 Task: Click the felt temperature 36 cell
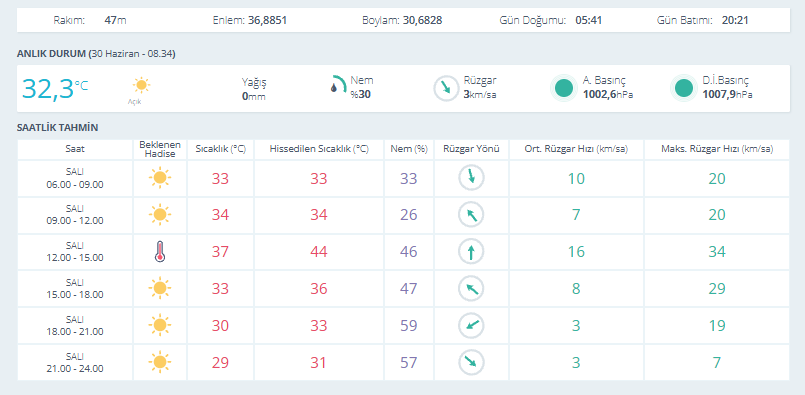[x=319, y=288]
